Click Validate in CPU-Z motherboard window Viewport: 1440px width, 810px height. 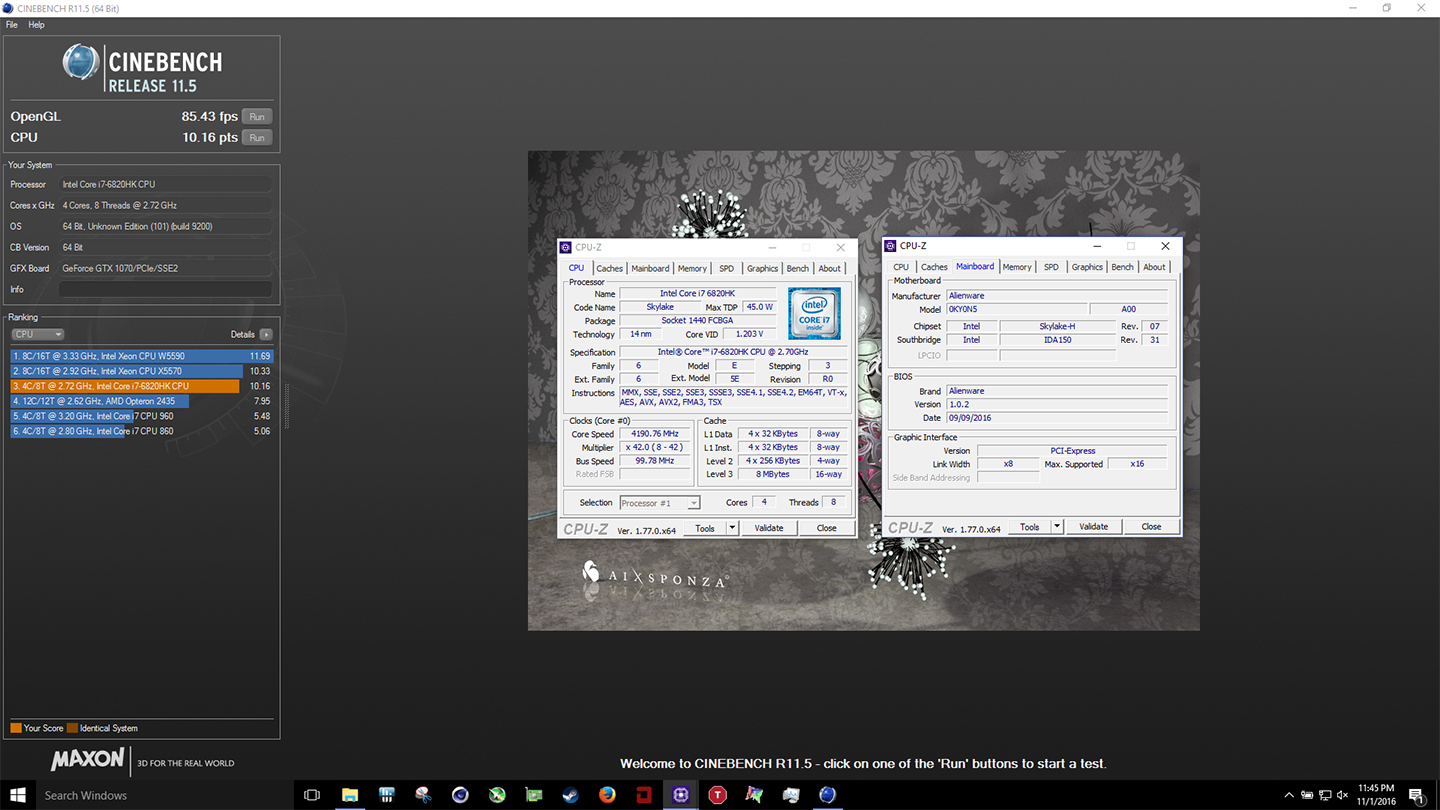tap(1094, 527)
